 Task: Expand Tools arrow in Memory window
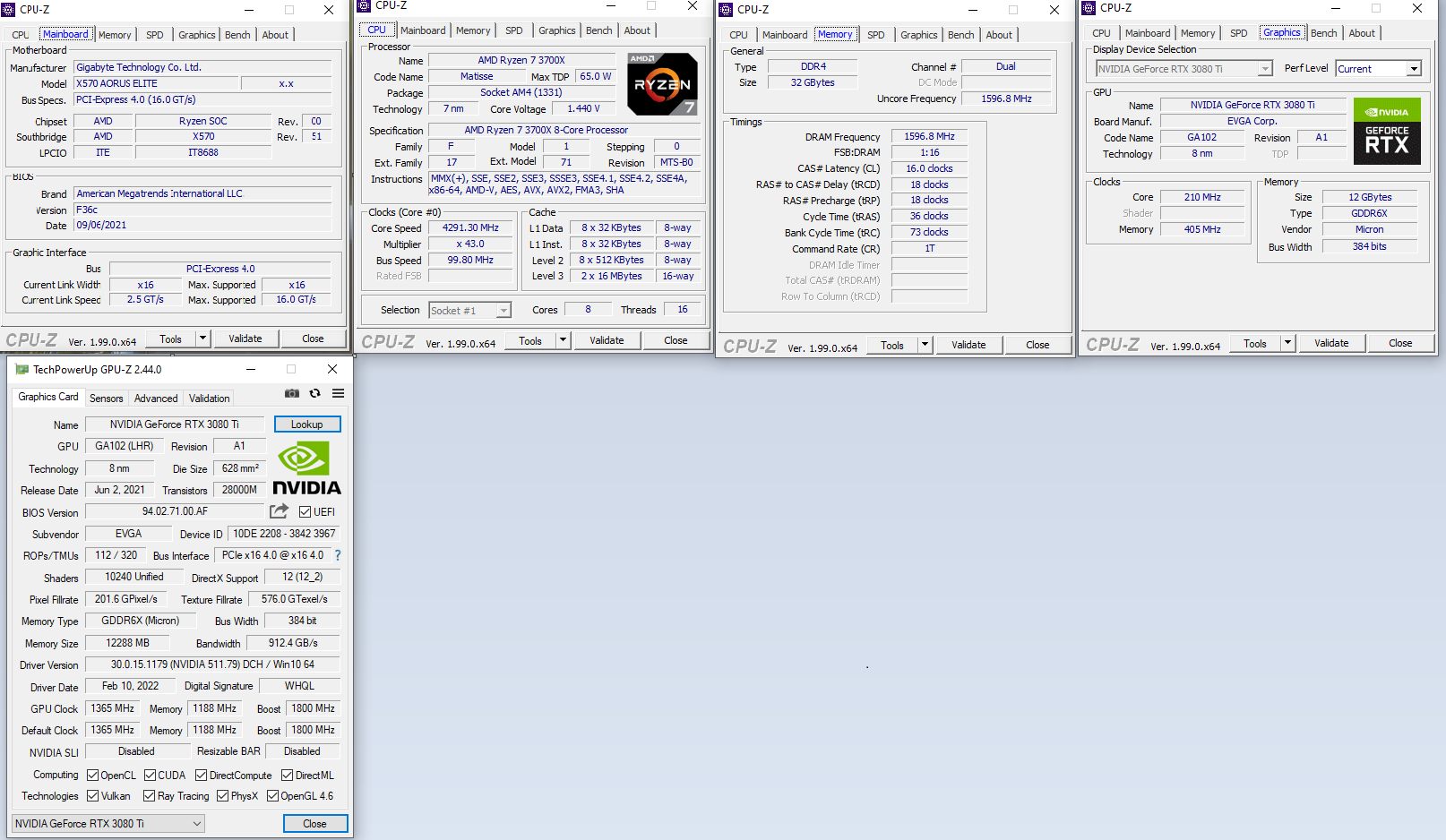[925, 345]
